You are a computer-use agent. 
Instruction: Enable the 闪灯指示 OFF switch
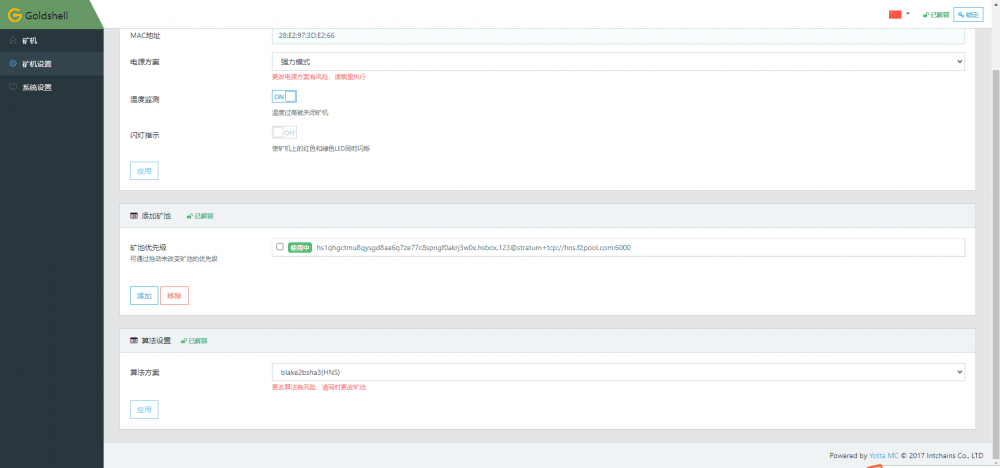pos(284,133)
